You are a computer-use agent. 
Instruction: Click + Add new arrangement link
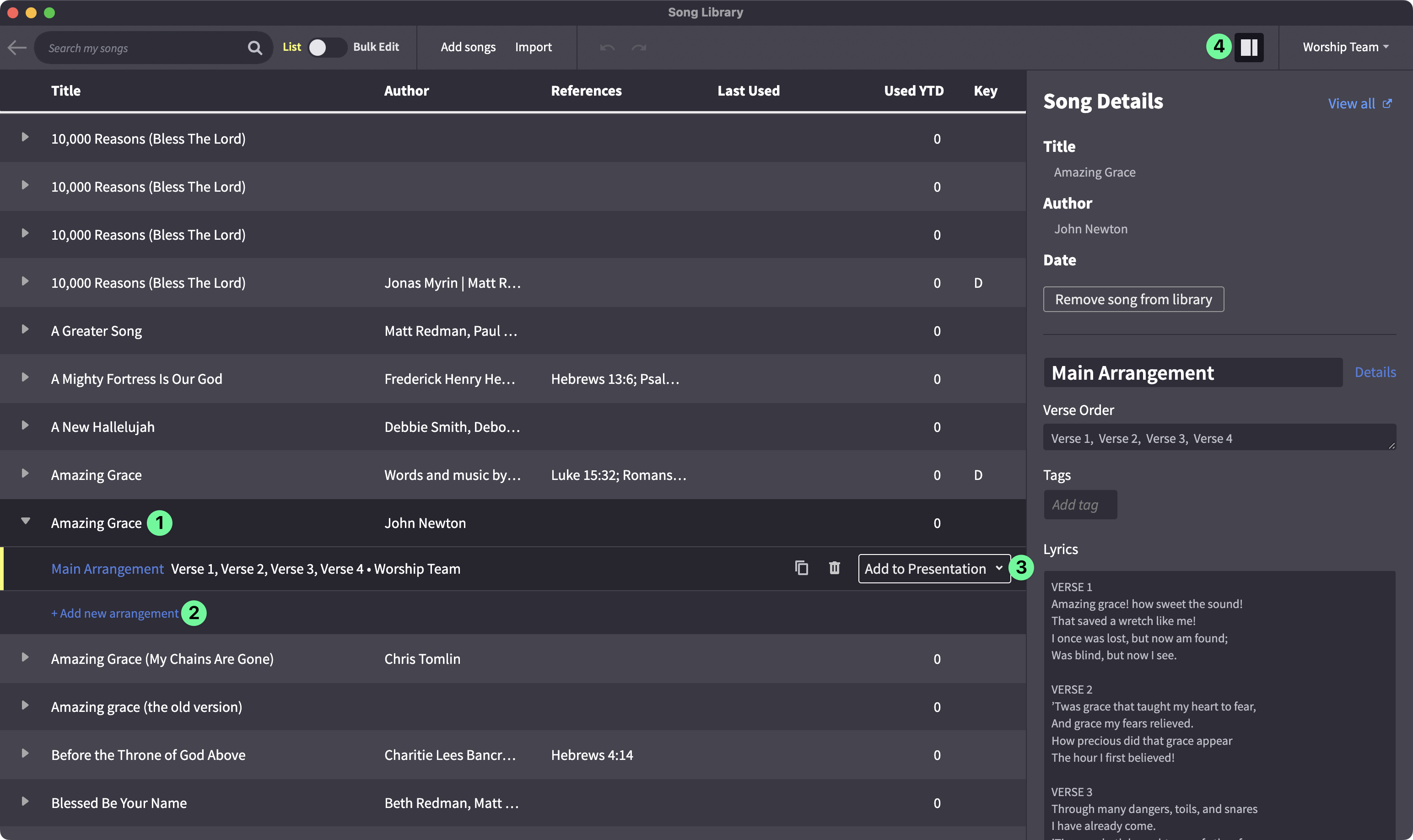pos(115,614)
